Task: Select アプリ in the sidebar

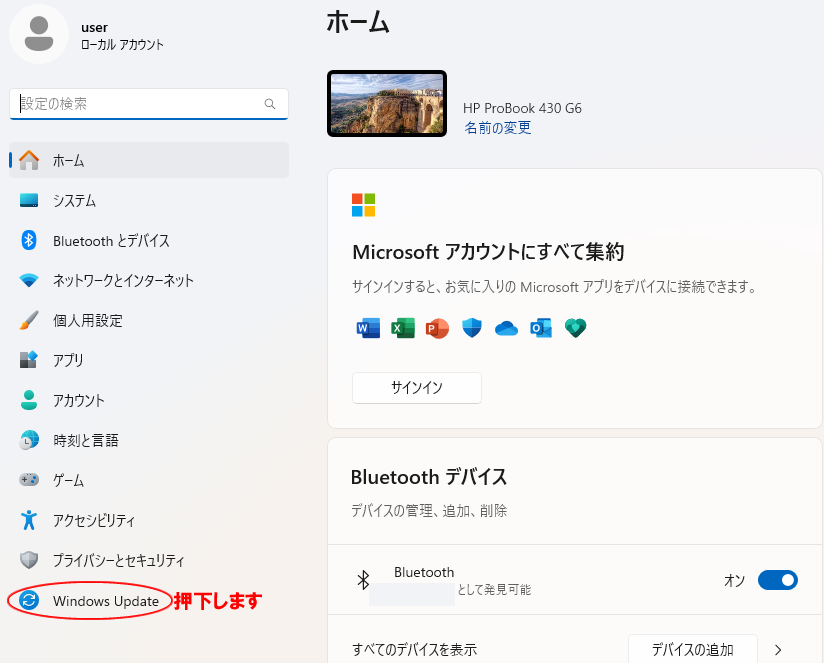Action: pos(149,360)
